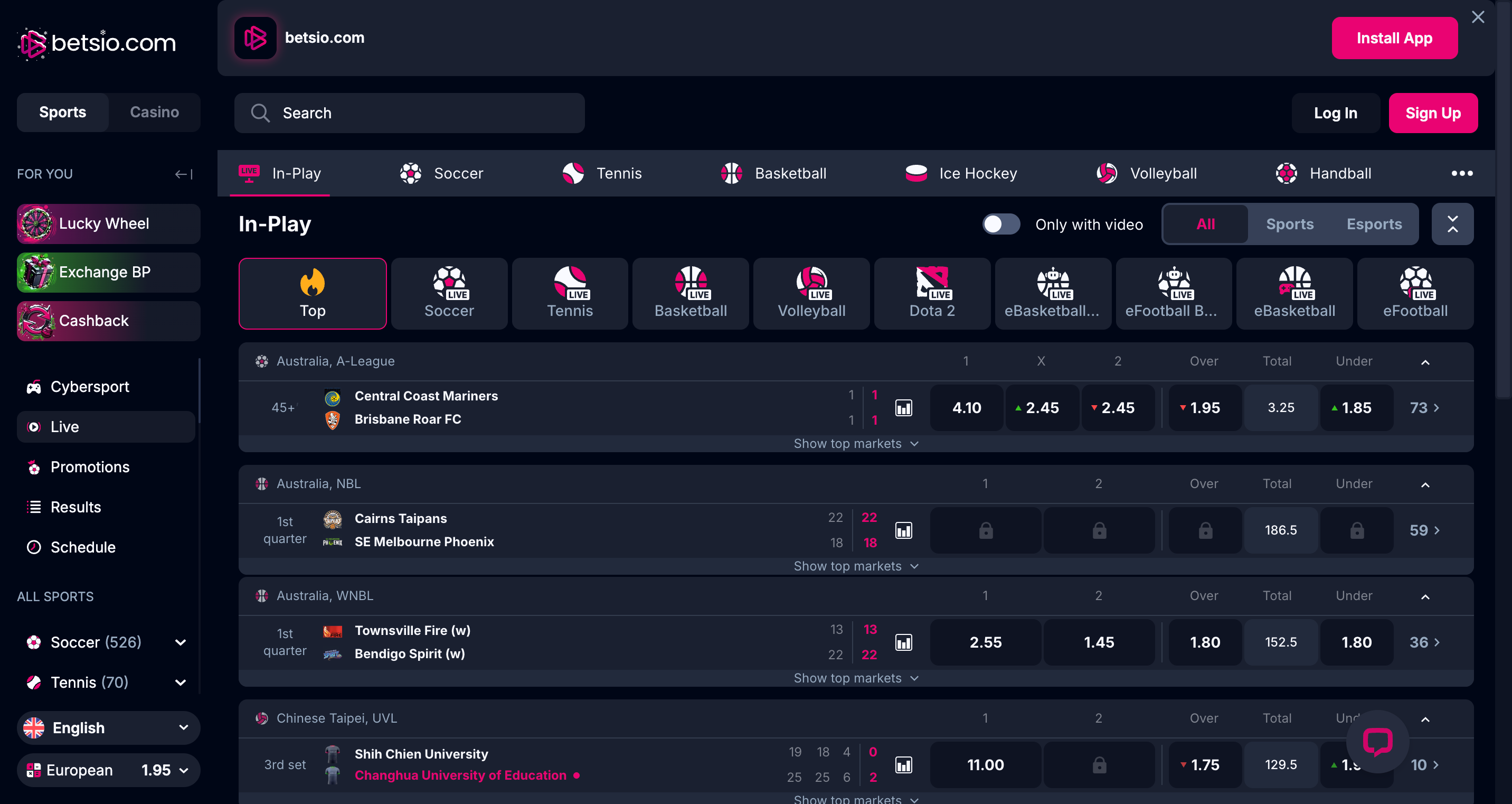Select the live Volleyball category tile
Screen dimensions: 1512x804
tap(812, 294)
